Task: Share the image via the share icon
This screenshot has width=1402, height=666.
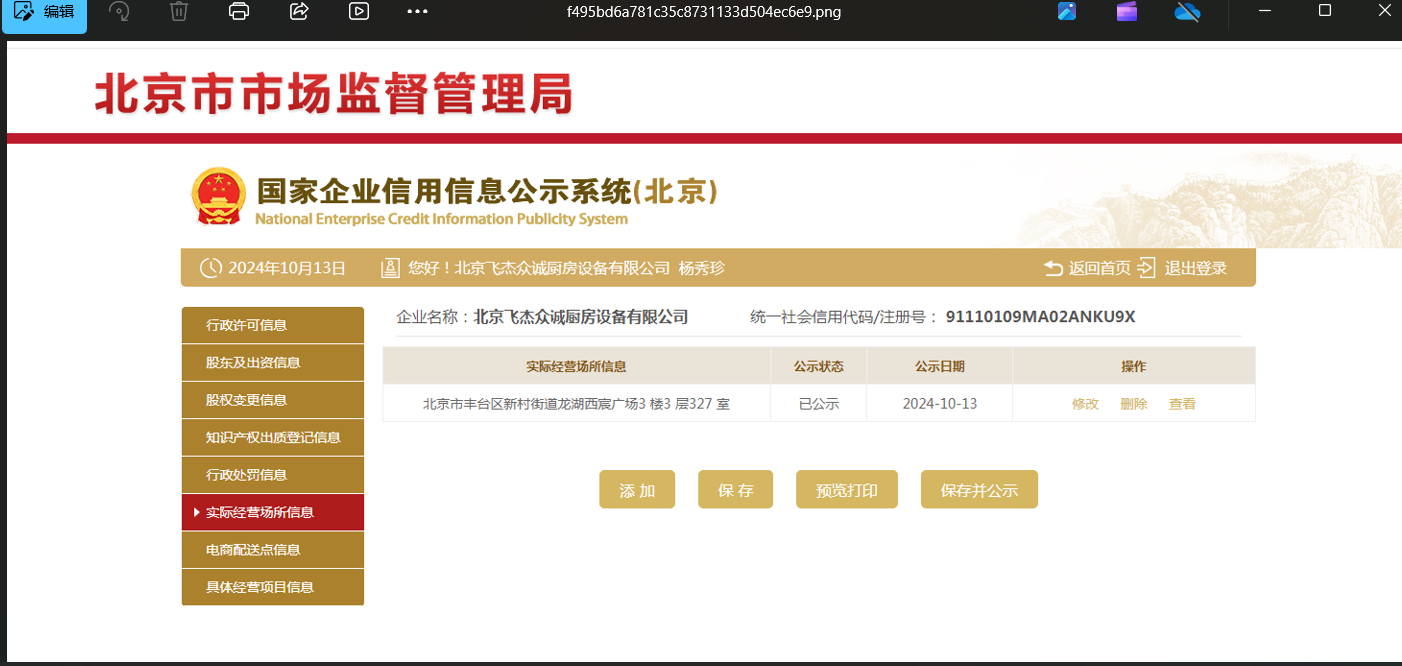Action: click(x=299, y=12)
